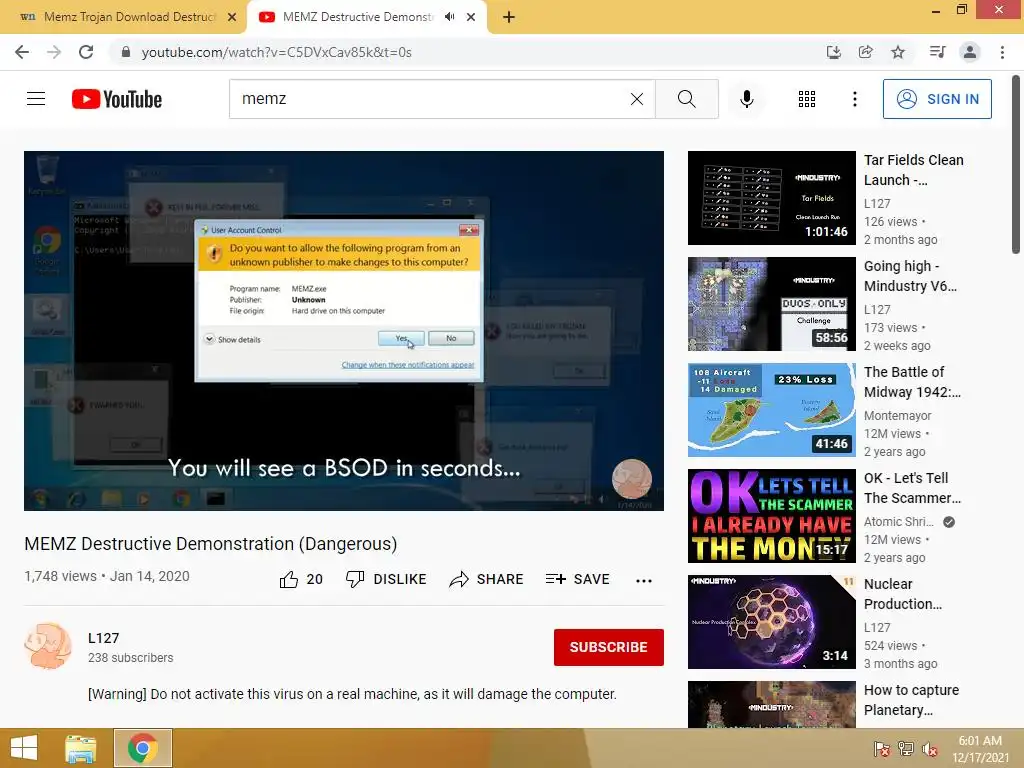1024x768 pixels.
Task: Bookmark this page with the star icon
Action: [x=899, y=52]
